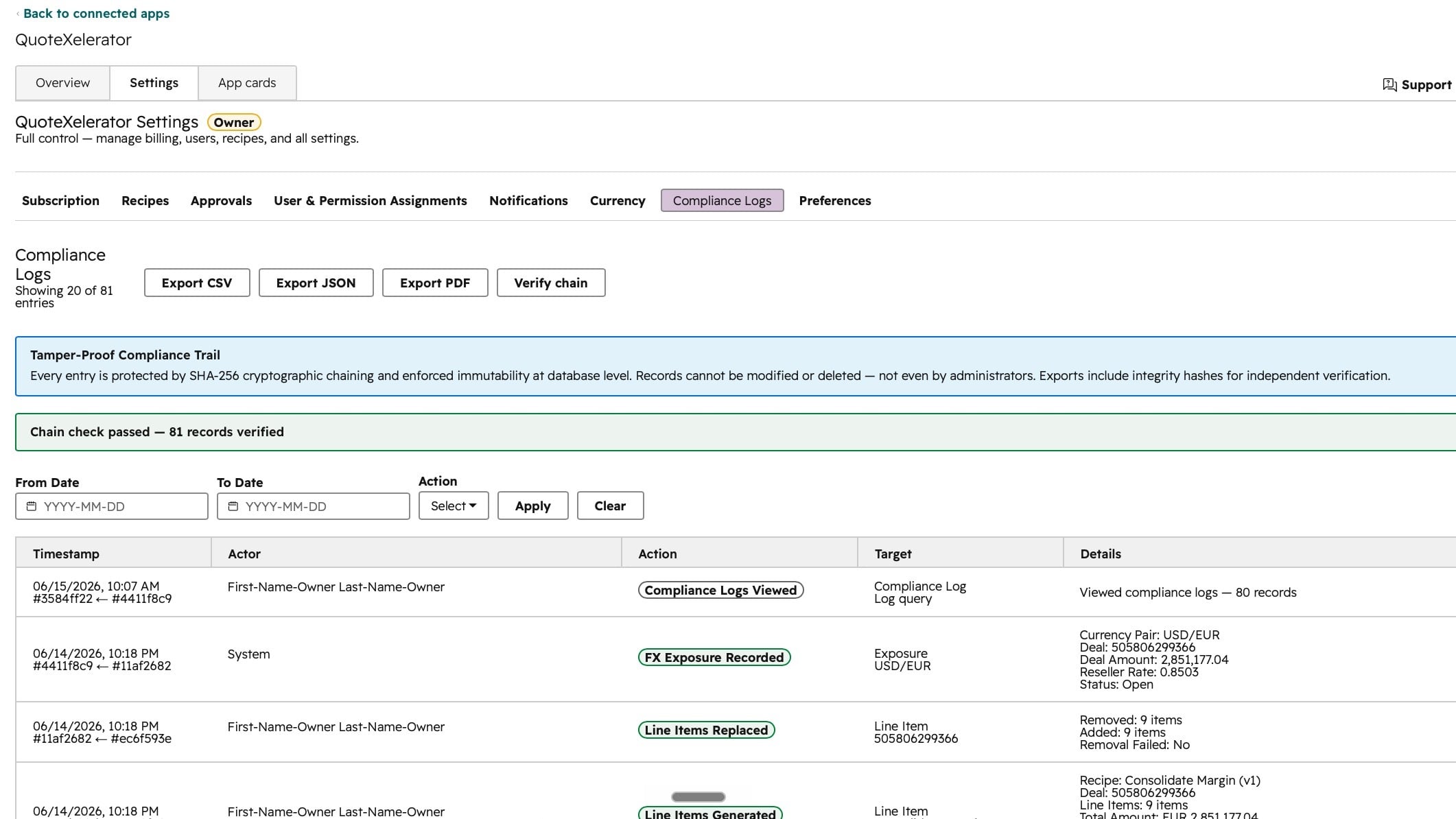The height and width of the screenshot is (819, 1456).
Task: Click Line Item 505806299366 target cell
Action: [x=916, y=733]
